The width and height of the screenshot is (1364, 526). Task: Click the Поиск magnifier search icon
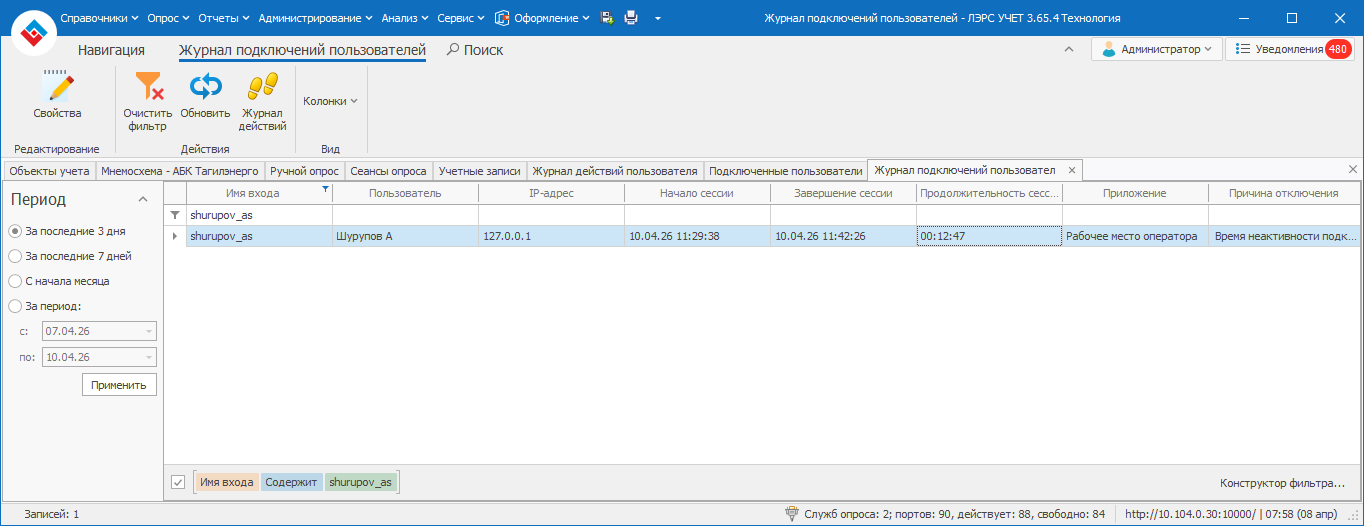click(453, 50)
